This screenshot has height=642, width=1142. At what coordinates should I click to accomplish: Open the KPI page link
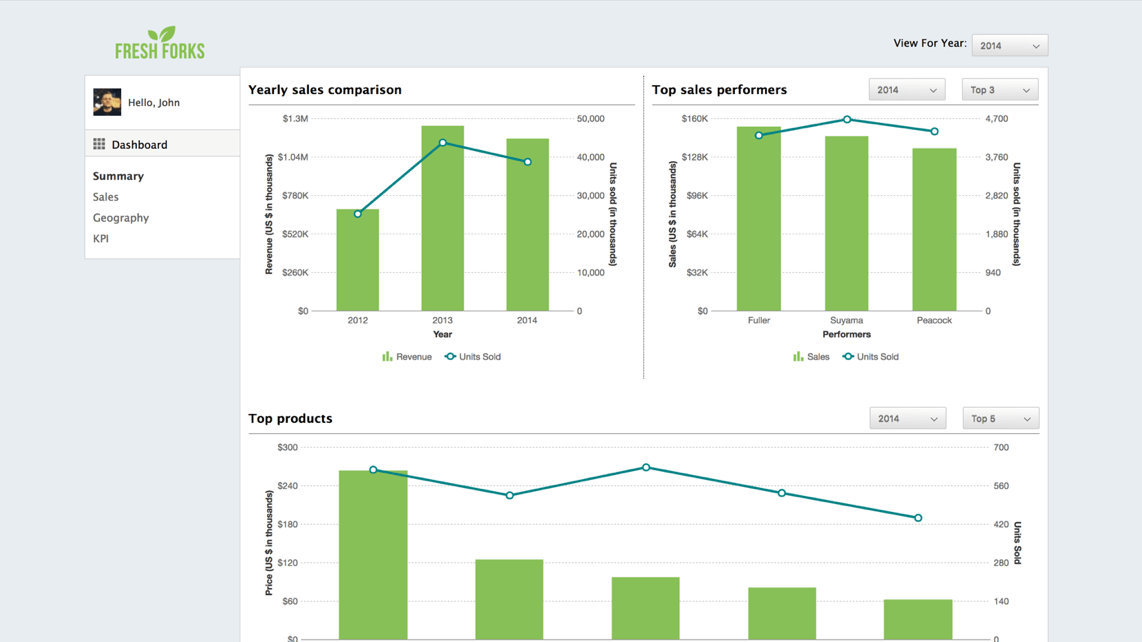[101, 239]
